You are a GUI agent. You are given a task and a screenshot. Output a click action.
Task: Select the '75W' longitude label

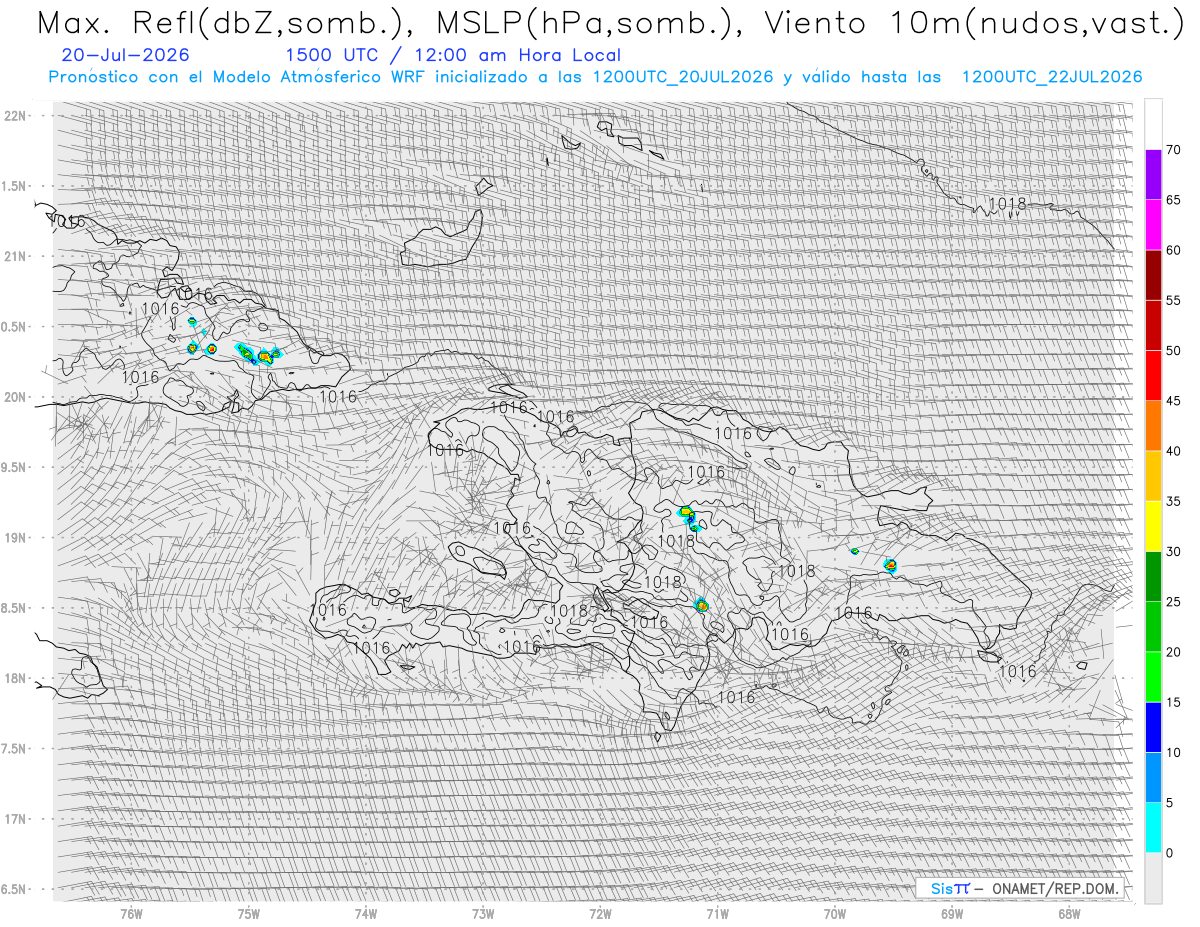point(249,913)
